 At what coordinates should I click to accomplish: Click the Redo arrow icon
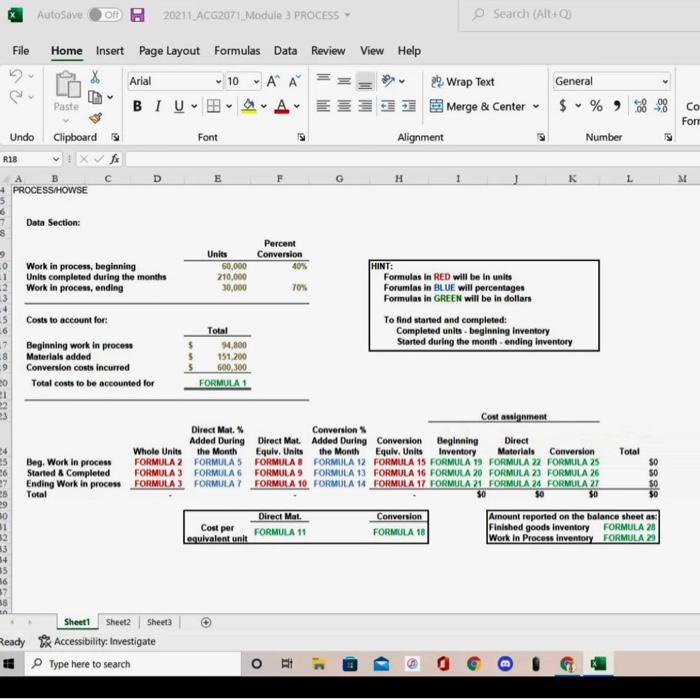click(16, 97)
